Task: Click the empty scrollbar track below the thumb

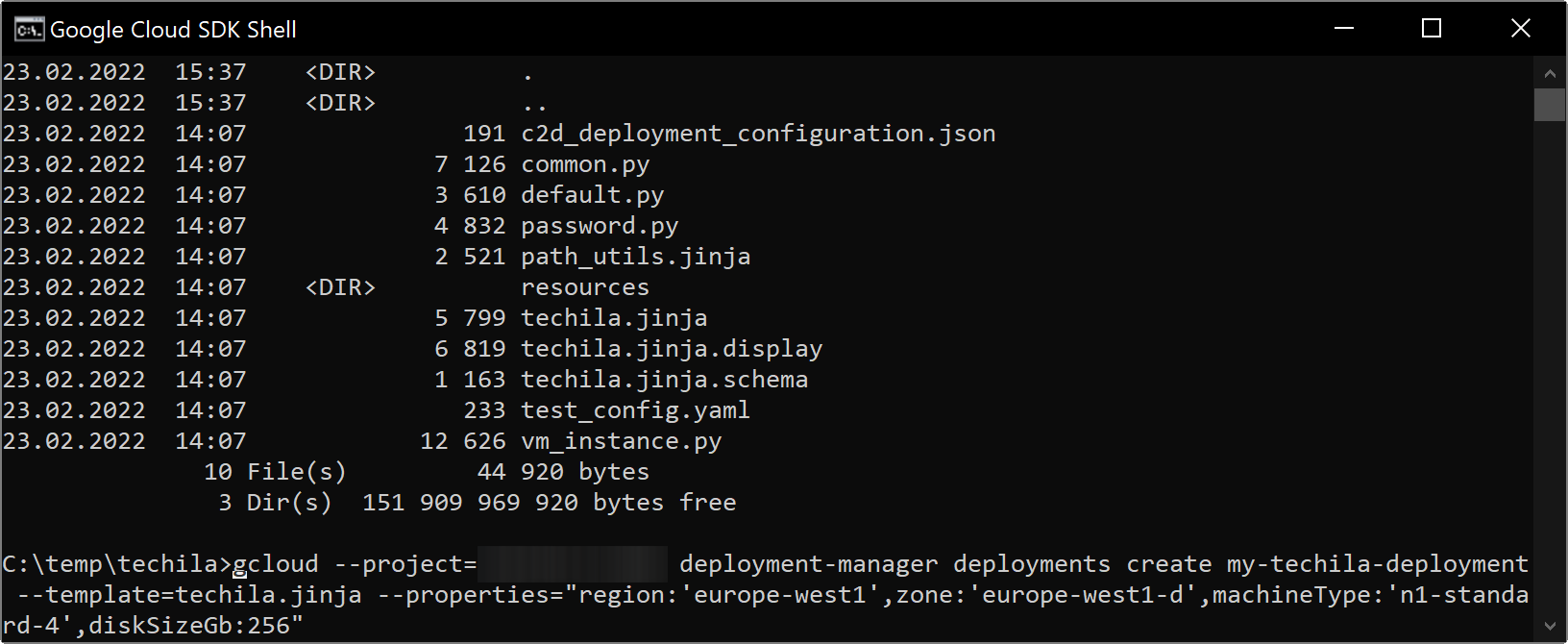Action: 1550,365
